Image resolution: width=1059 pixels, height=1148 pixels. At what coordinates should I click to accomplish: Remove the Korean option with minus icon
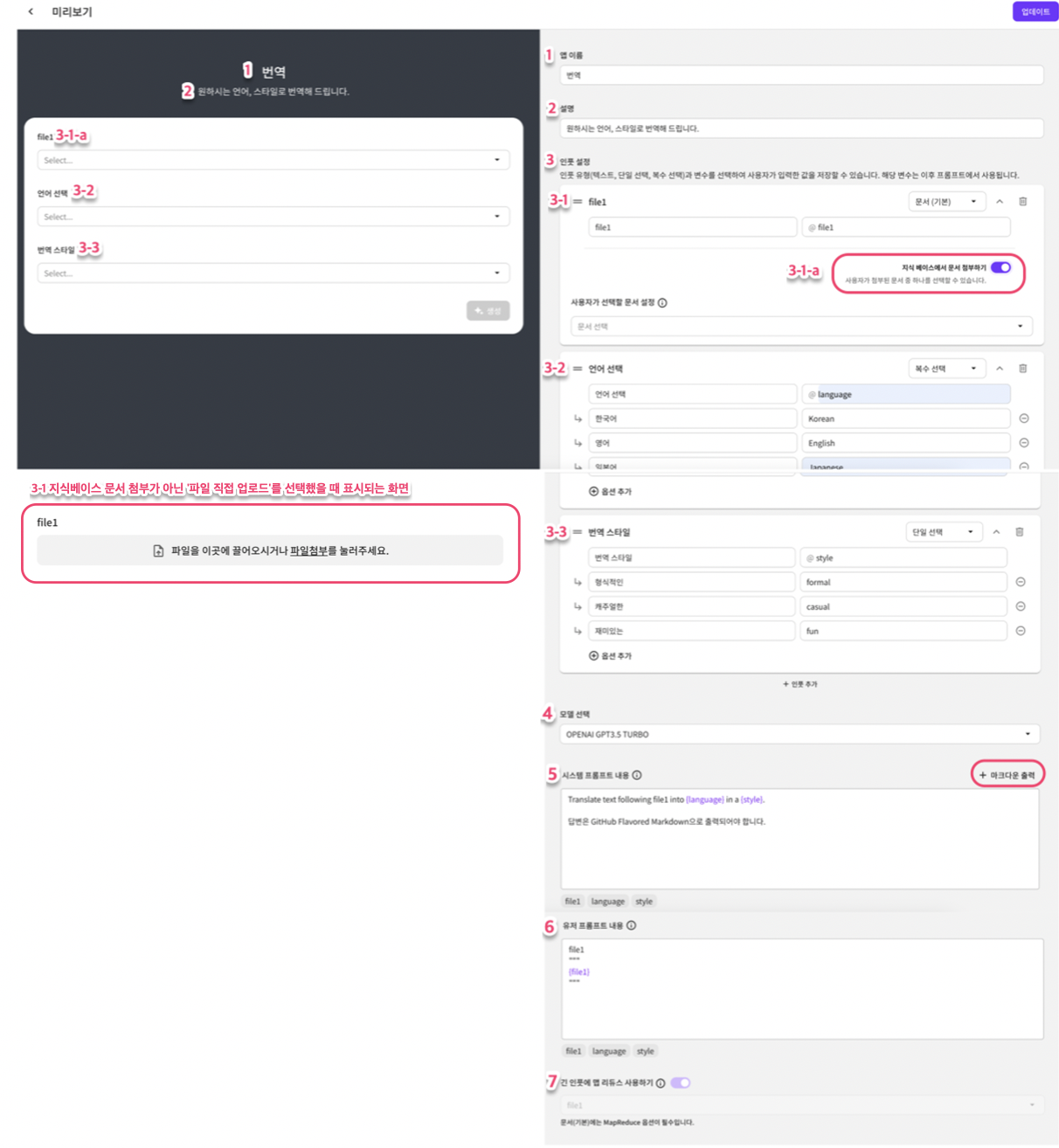pyautogui.click(x=1024, y=418)
